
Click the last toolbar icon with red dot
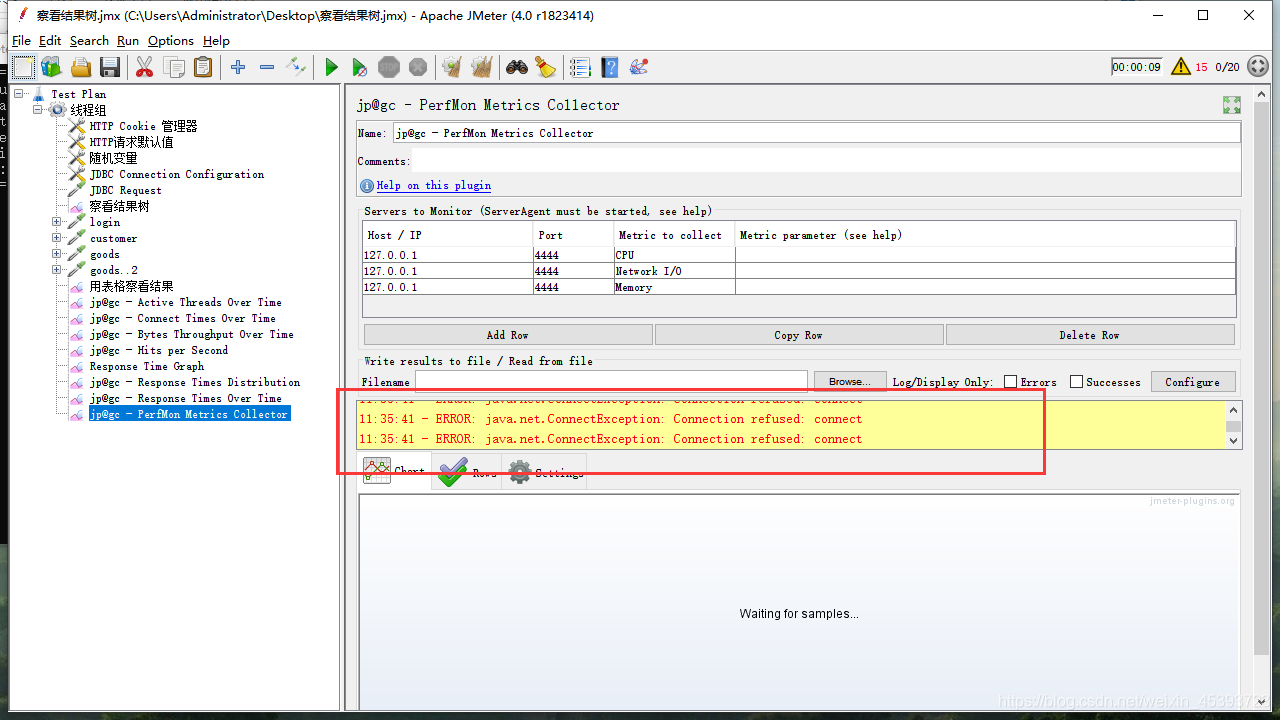pos(639,67)
